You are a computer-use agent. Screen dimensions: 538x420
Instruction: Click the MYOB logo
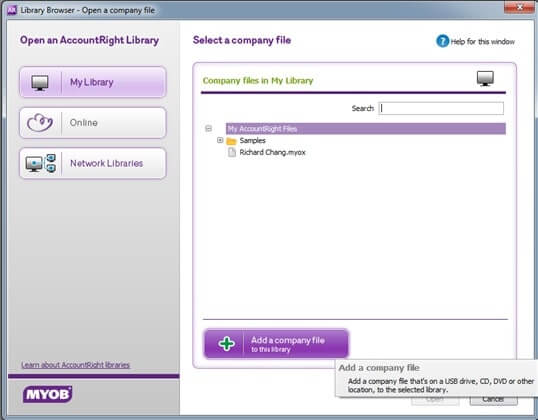point(47,394)
